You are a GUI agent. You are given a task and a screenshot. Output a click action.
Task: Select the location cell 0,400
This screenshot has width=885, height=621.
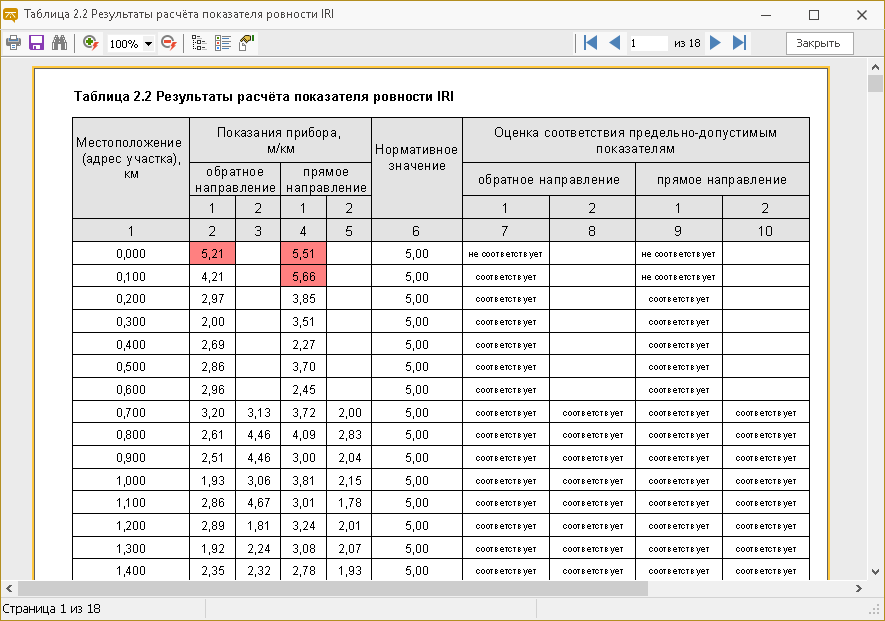tap(131, 344)
